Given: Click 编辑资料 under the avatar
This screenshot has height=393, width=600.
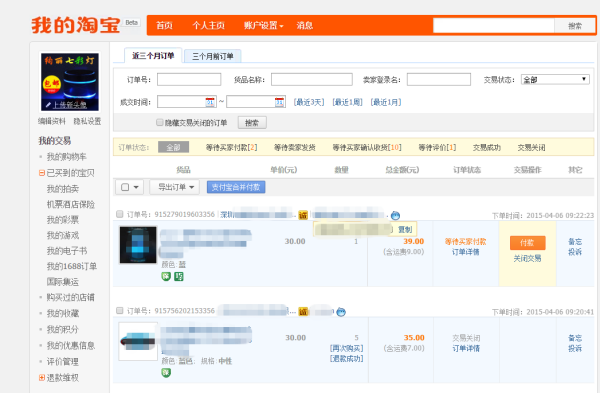Looking at the screenshot, I should (52, 121).
